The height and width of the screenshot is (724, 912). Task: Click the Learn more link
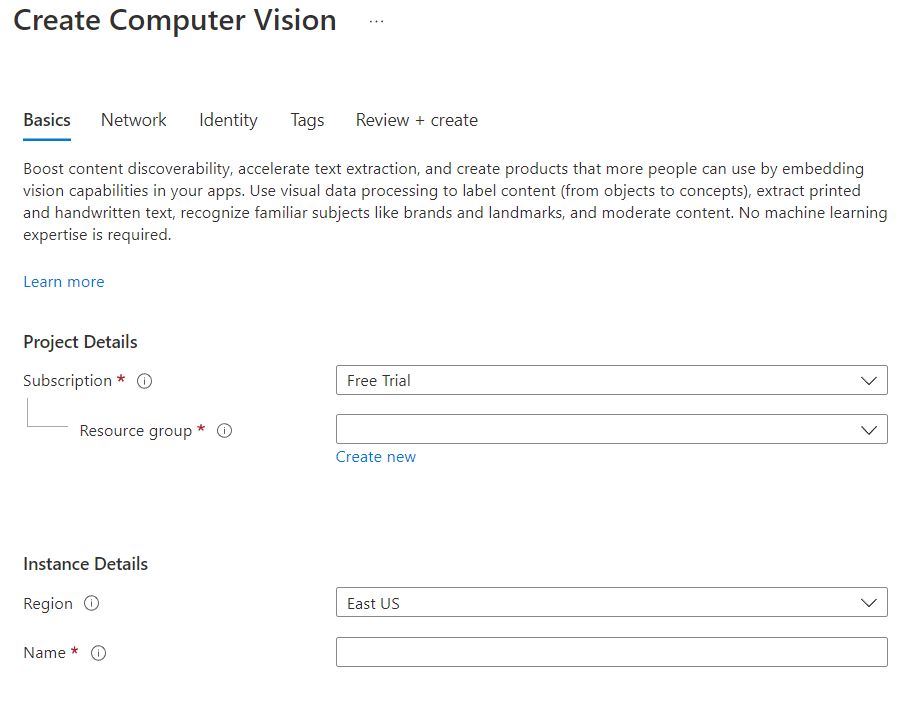63,282
